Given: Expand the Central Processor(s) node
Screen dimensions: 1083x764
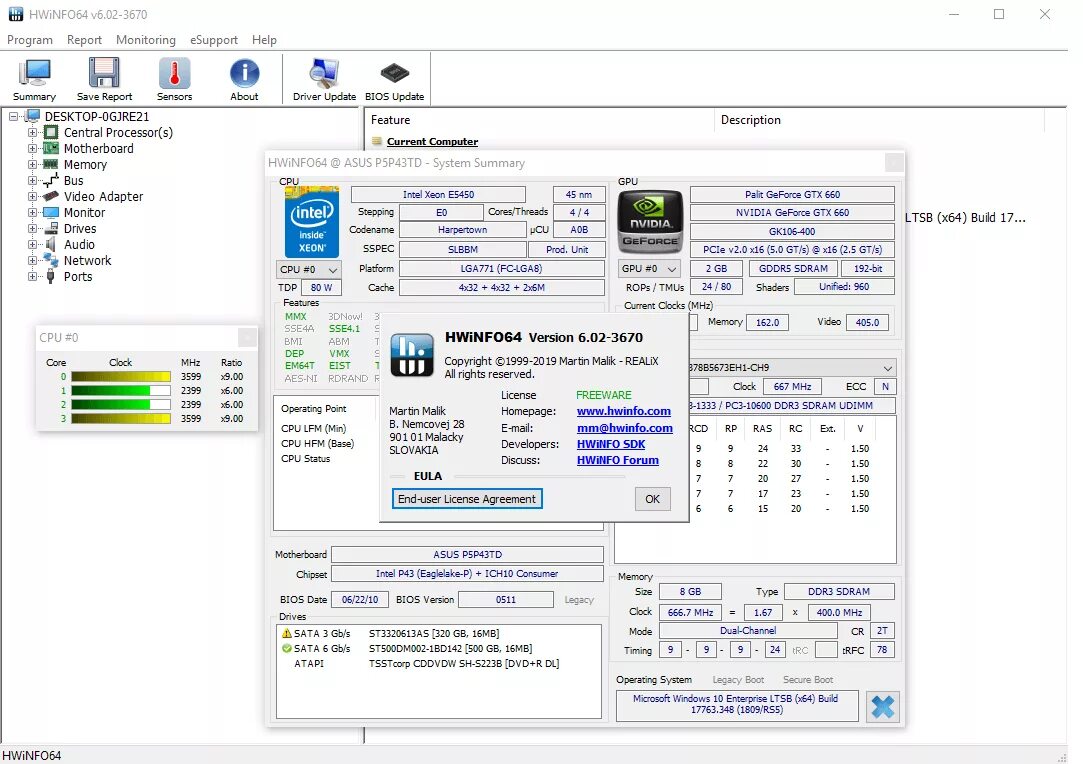Looking at the screenshot, I should 32,132.
